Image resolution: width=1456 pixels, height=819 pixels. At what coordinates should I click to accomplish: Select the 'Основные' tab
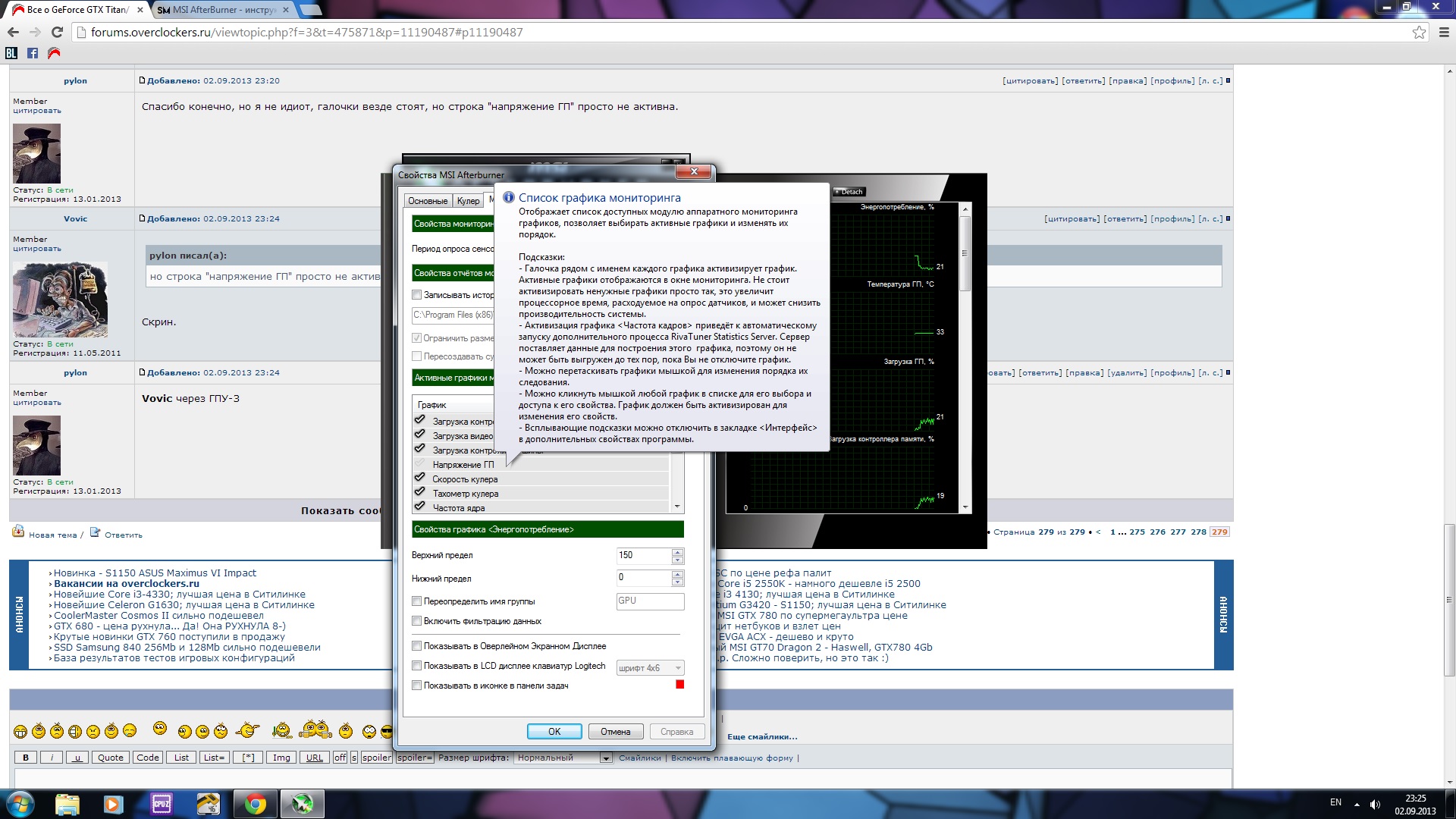(428, 201)
